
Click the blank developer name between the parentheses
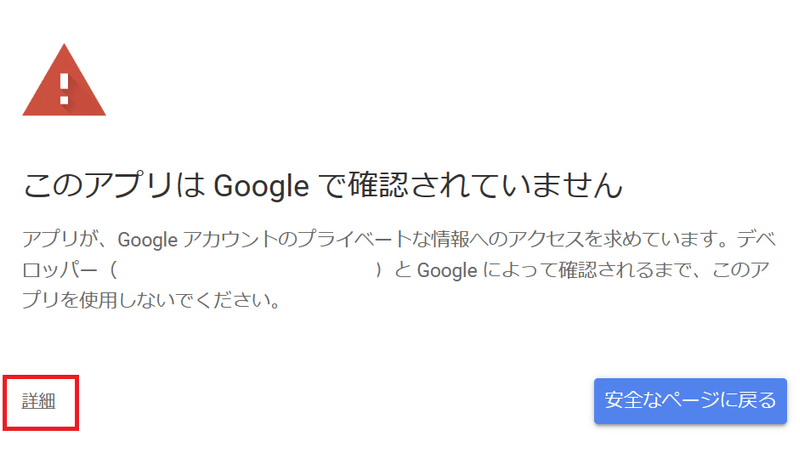tap(246, 269)
